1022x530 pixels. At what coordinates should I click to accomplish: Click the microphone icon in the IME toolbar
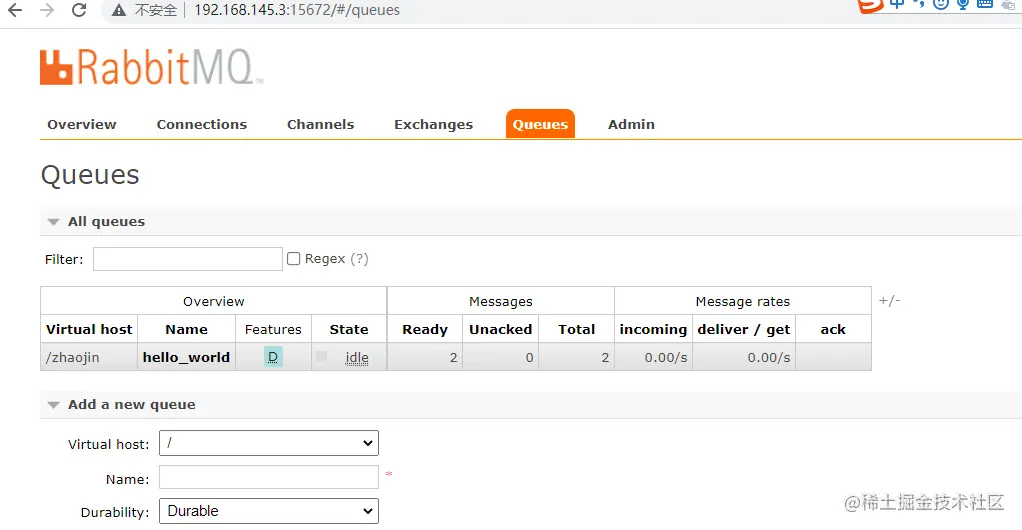click(x=963, y=5)
